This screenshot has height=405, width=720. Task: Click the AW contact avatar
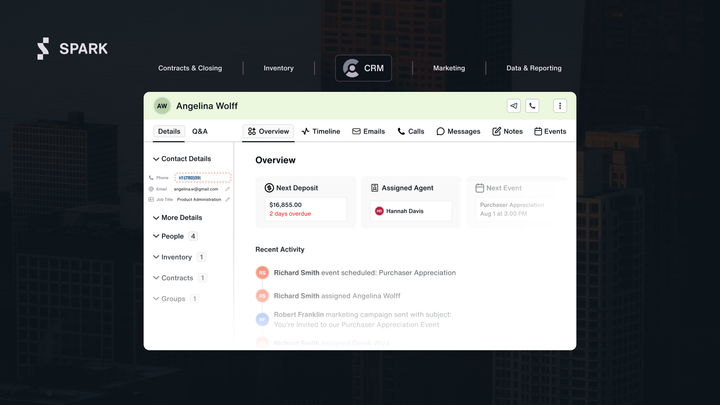[162, 106]
